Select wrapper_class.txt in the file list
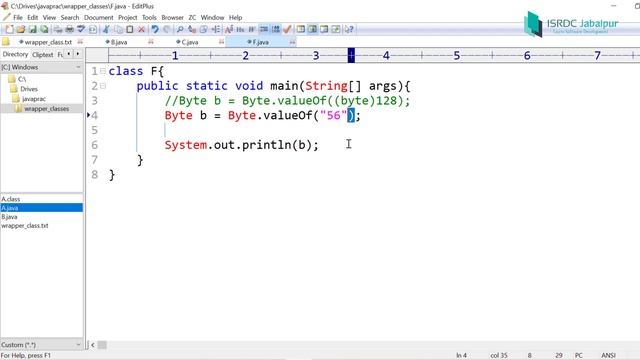The image size is (640, 360). pos(25,226)
